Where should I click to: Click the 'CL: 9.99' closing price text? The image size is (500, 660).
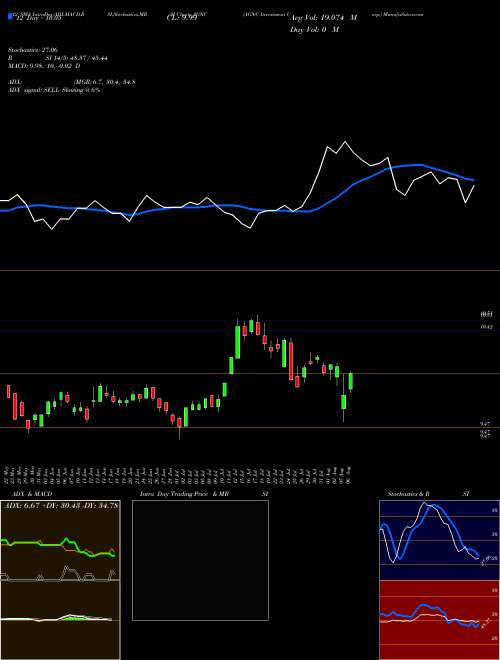tap(182, 18)
